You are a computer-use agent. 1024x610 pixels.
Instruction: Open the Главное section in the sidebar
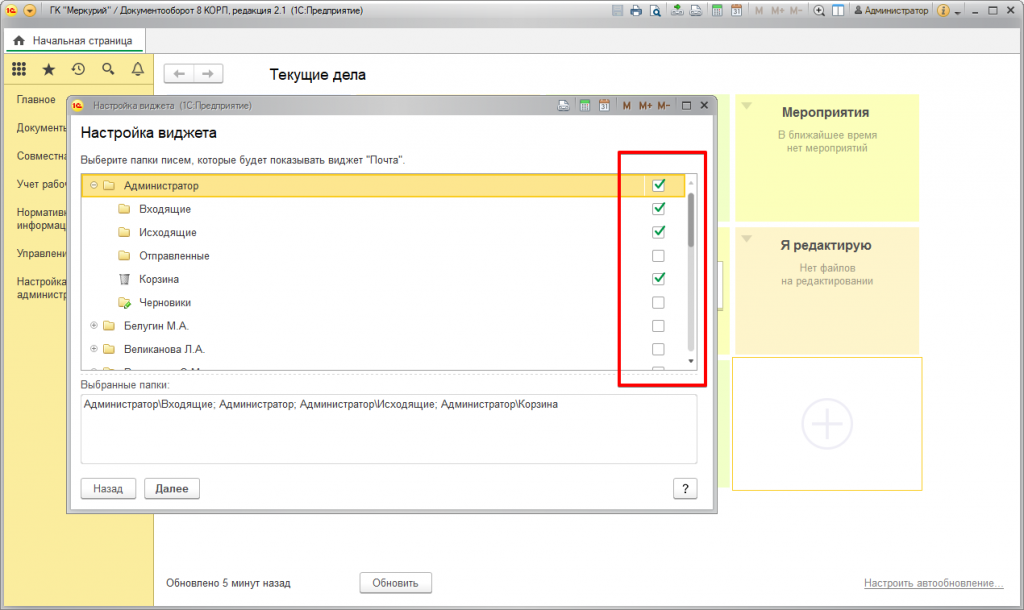[36, 100]
